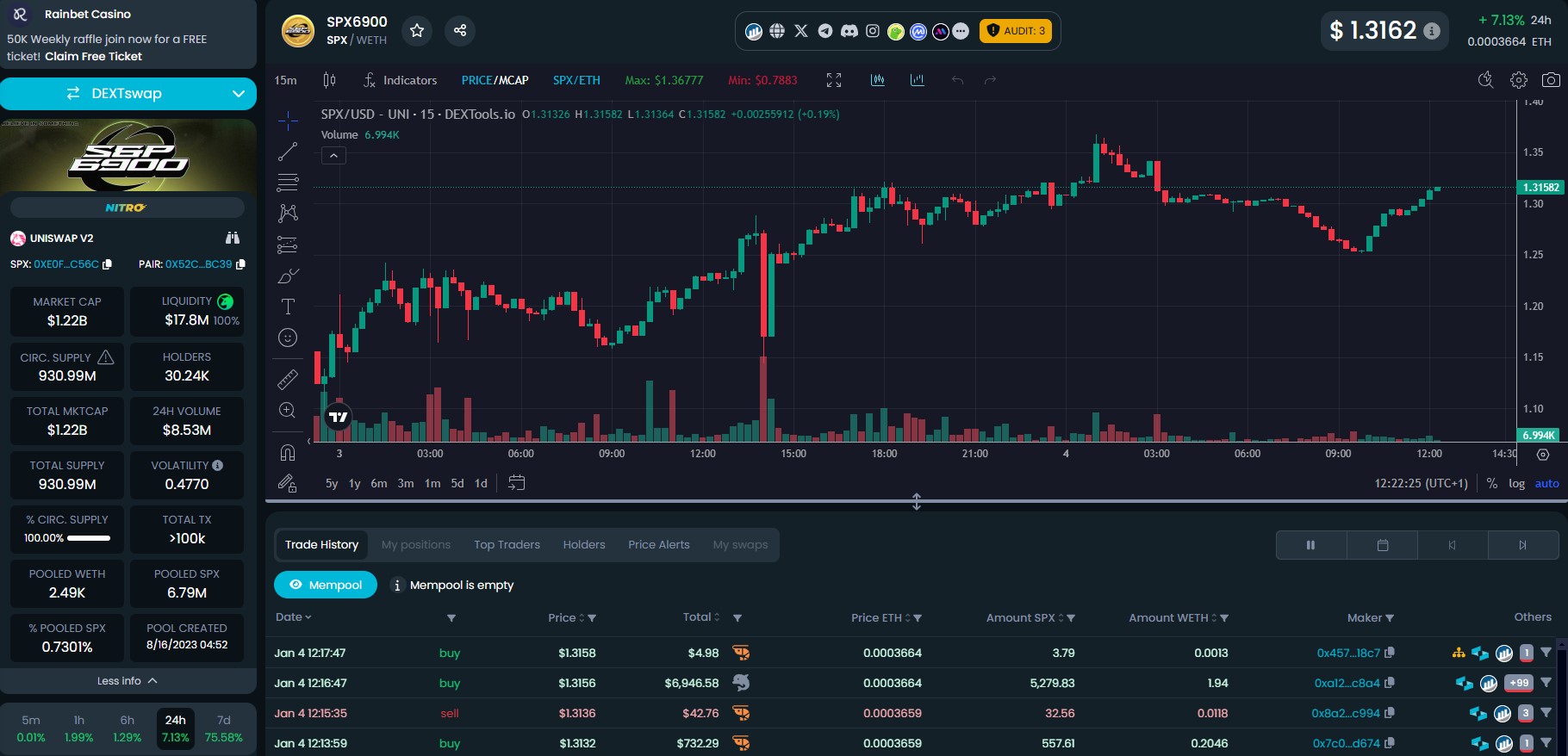Image resolution: width=1568 pixels, height=756 pixels.
Task: Open the Date column sort dropdown
Action: click(294, 617)
